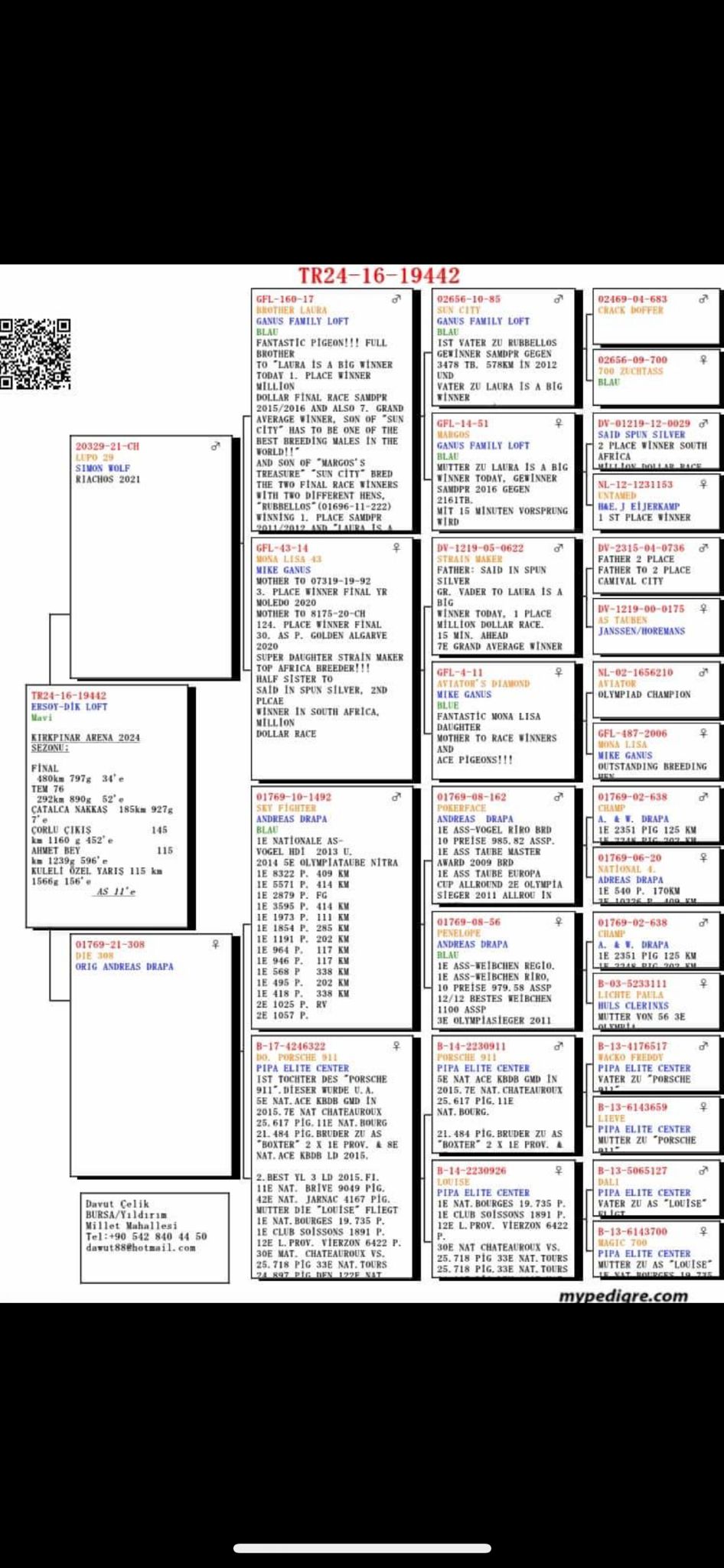
Task: Tap the QR code image
Action: pyautogui.click(x=35, y=354)
